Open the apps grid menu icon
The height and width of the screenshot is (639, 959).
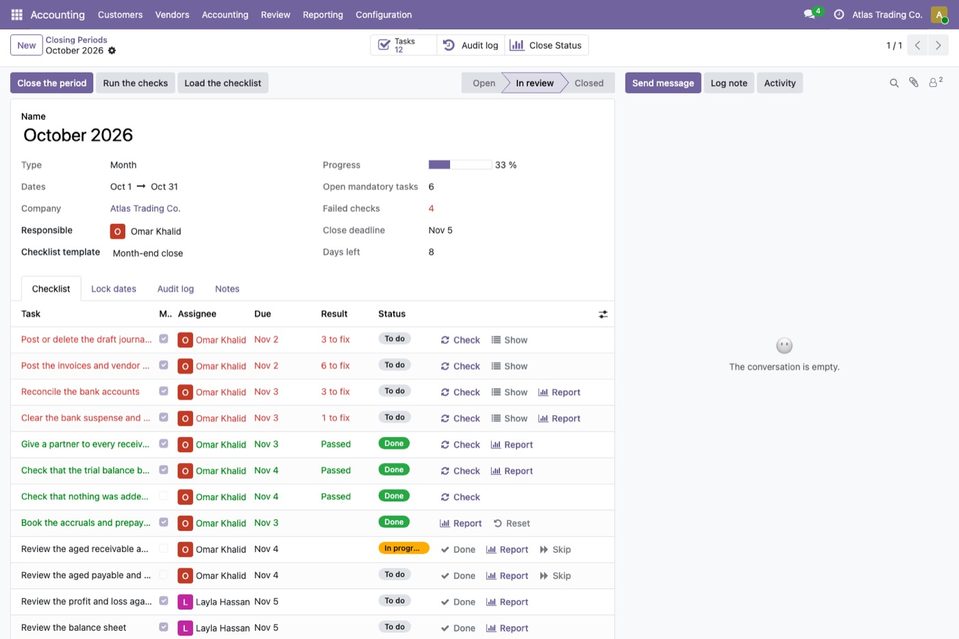17,14
